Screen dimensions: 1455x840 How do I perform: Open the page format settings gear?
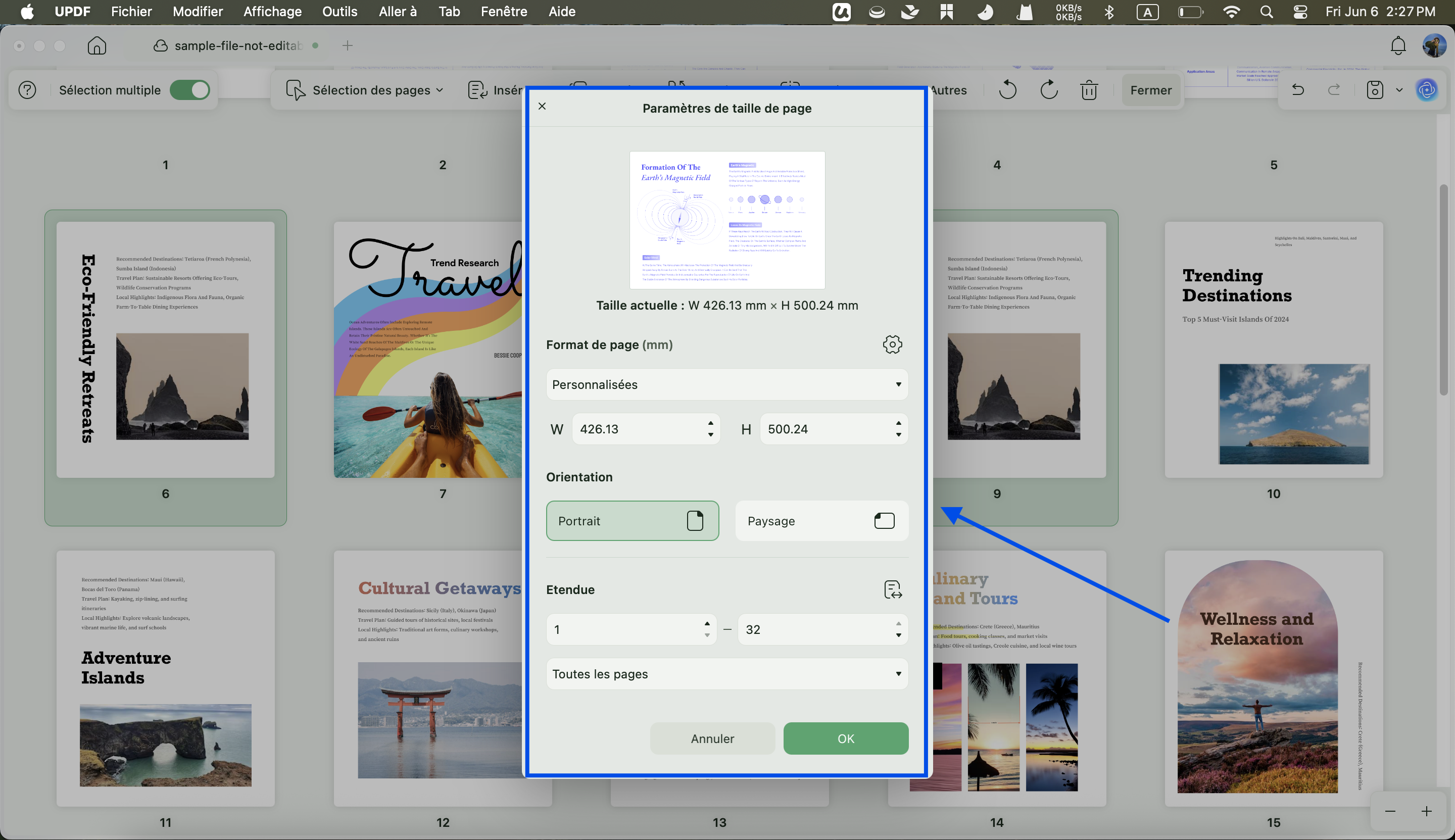coord(892,344)
